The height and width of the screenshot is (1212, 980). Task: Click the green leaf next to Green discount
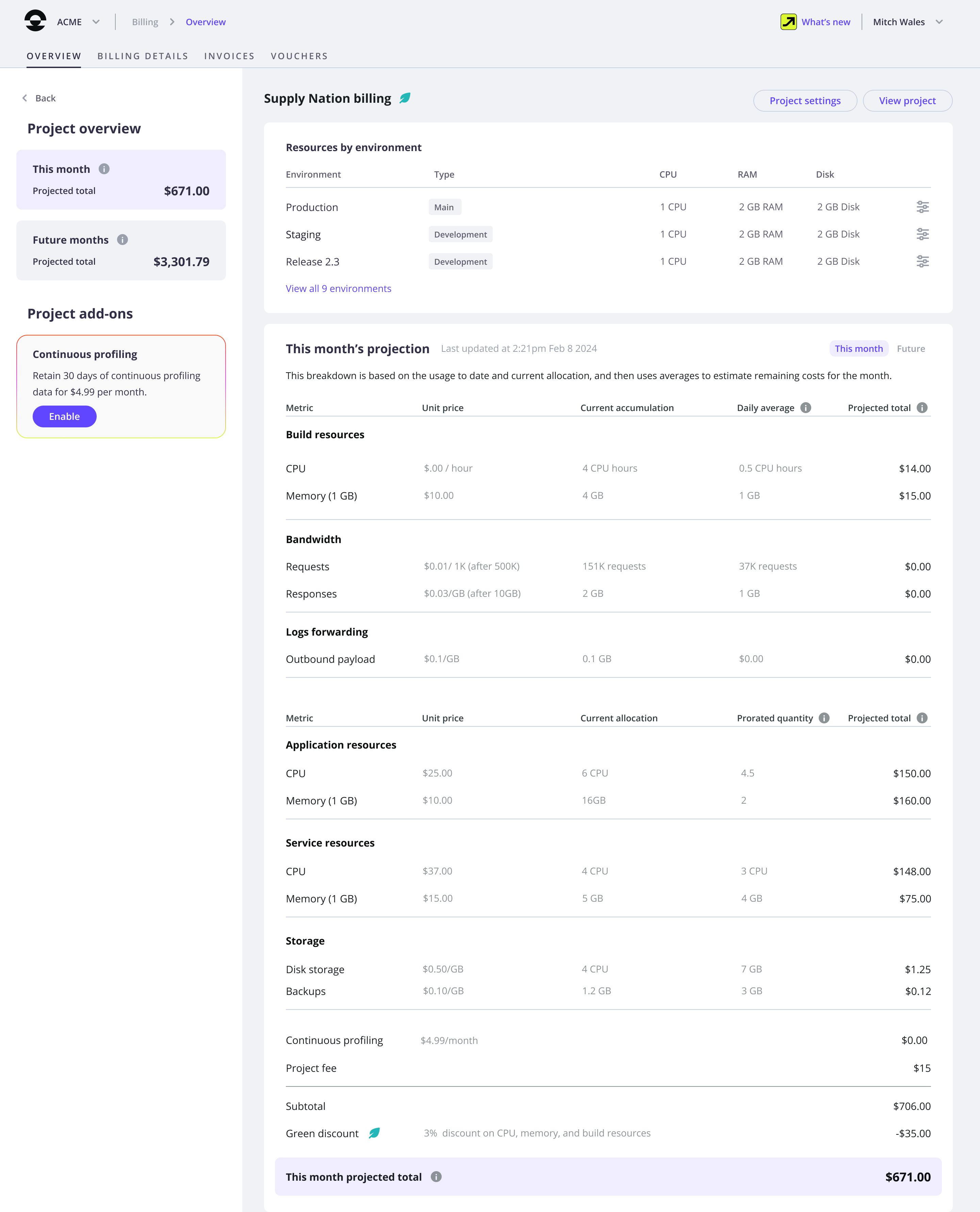point(374,1133)
